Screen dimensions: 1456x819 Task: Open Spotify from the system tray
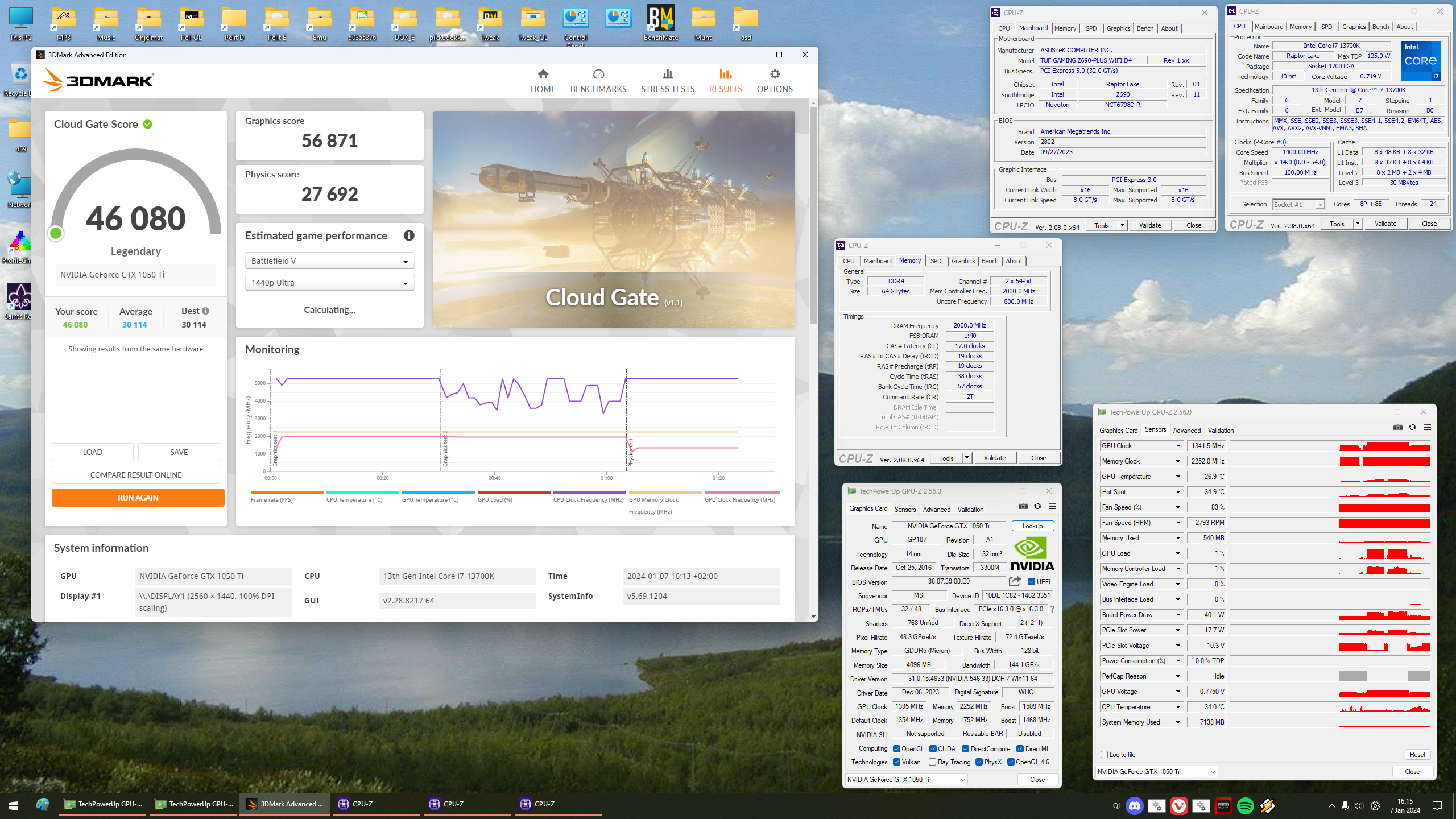1246,805
